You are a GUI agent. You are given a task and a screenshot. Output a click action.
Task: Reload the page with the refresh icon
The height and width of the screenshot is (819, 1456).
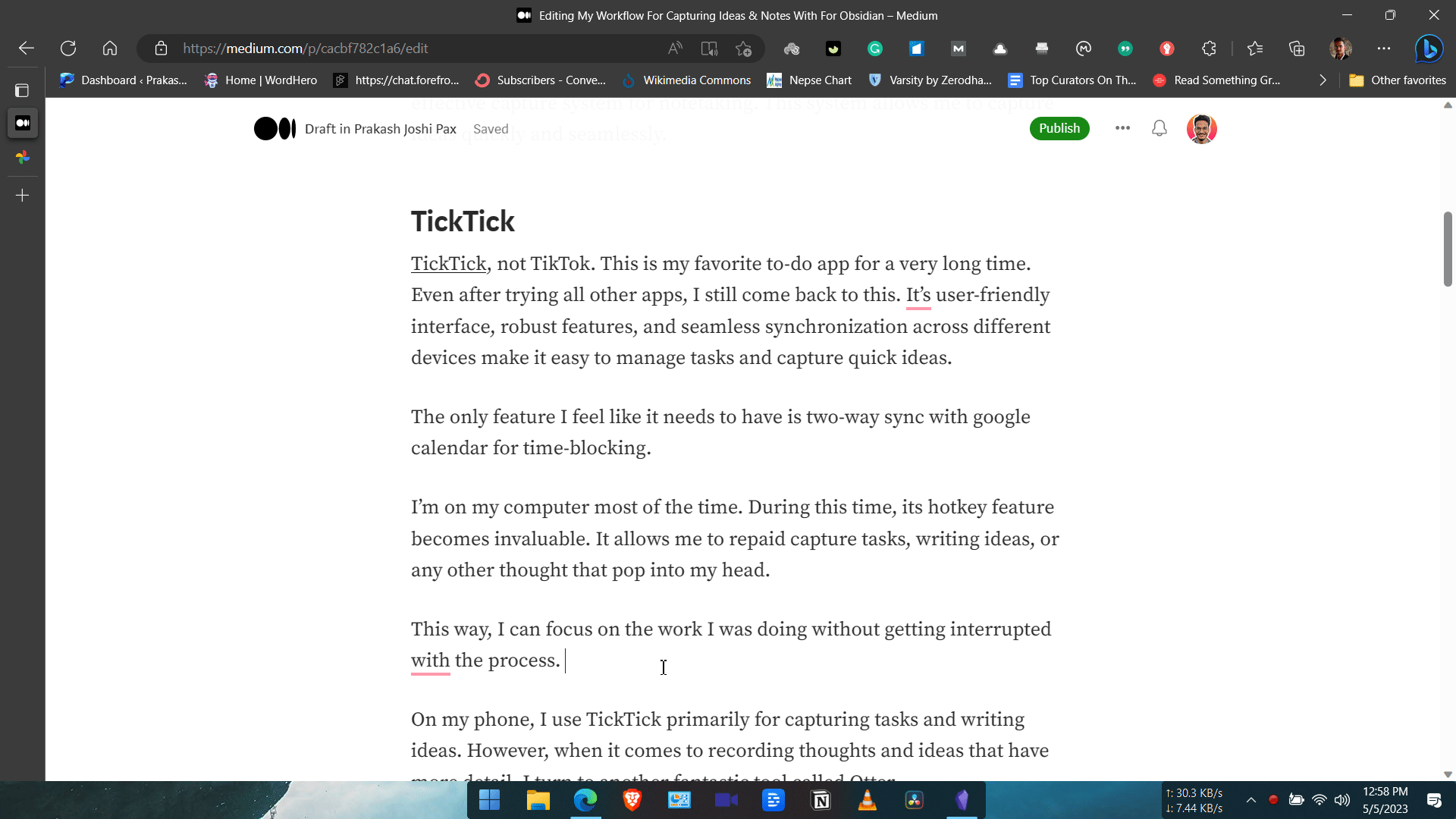tap(68, 49)
